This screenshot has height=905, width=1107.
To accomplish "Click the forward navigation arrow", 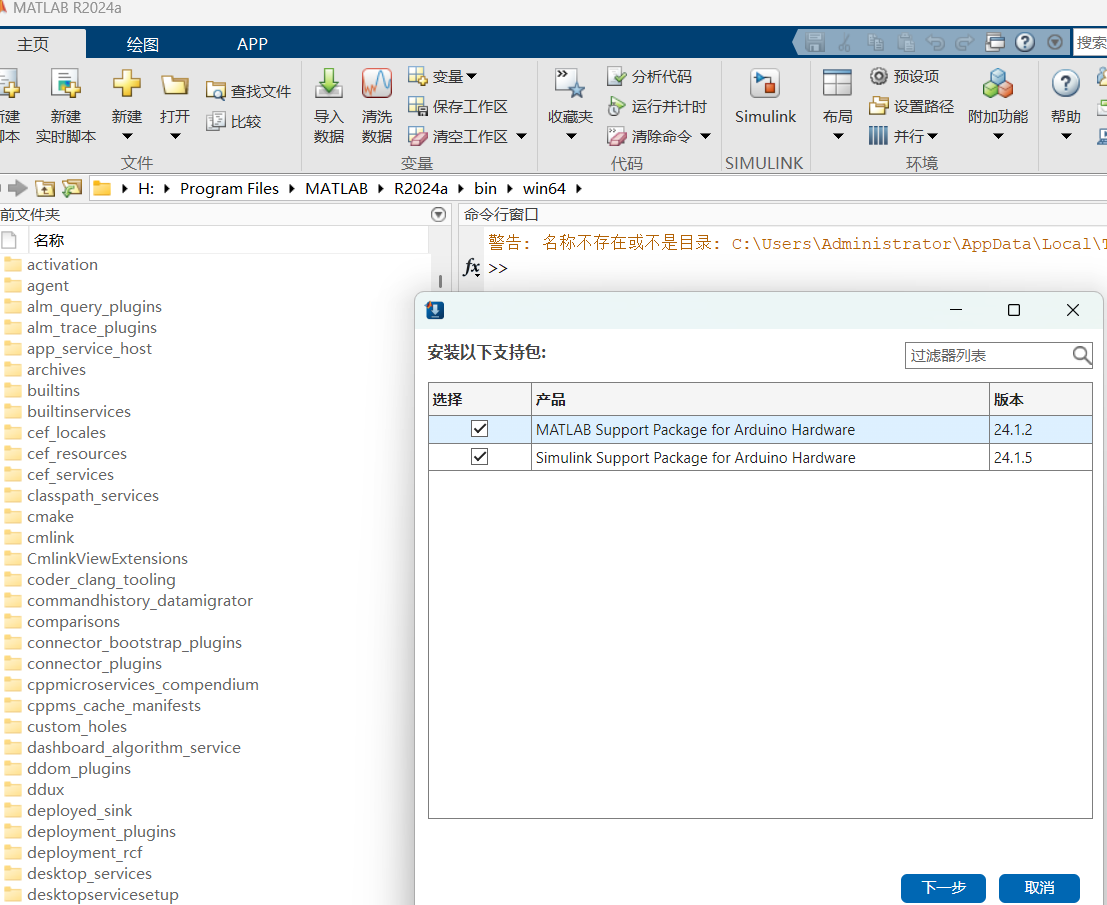I will [x=18, y=188].
